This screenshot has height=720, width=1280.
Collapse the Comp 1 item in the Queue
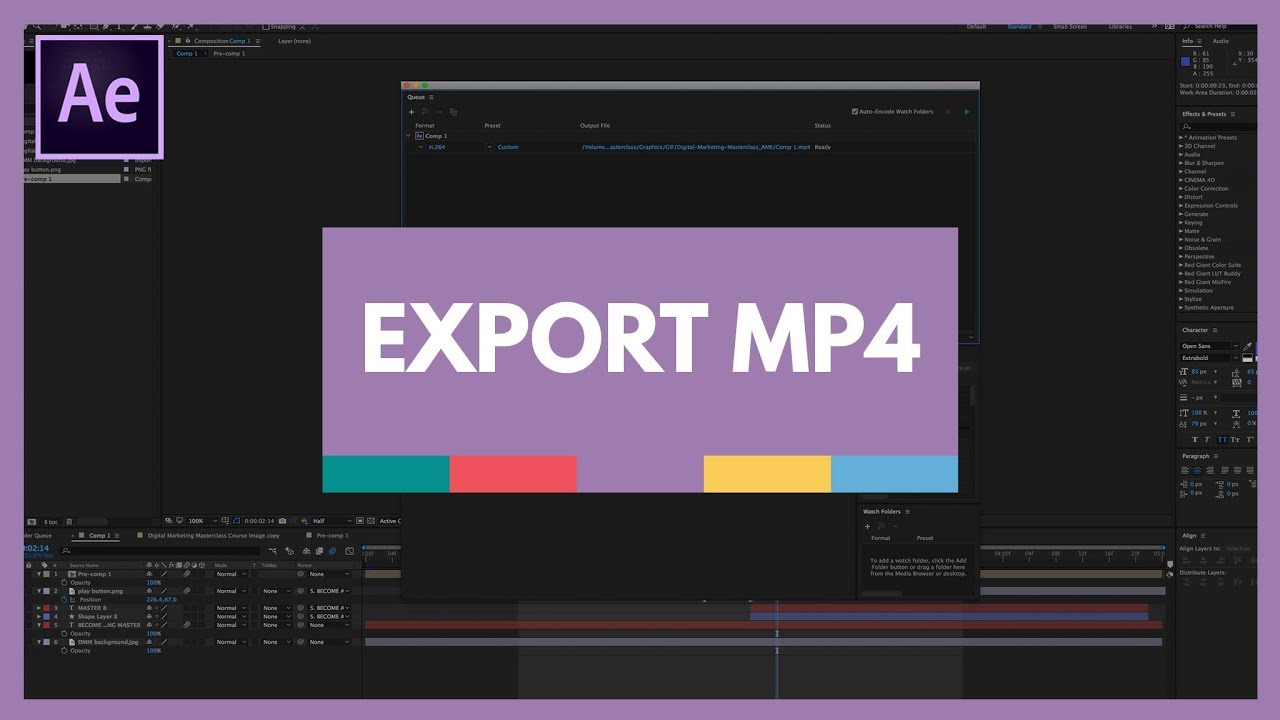408,135
